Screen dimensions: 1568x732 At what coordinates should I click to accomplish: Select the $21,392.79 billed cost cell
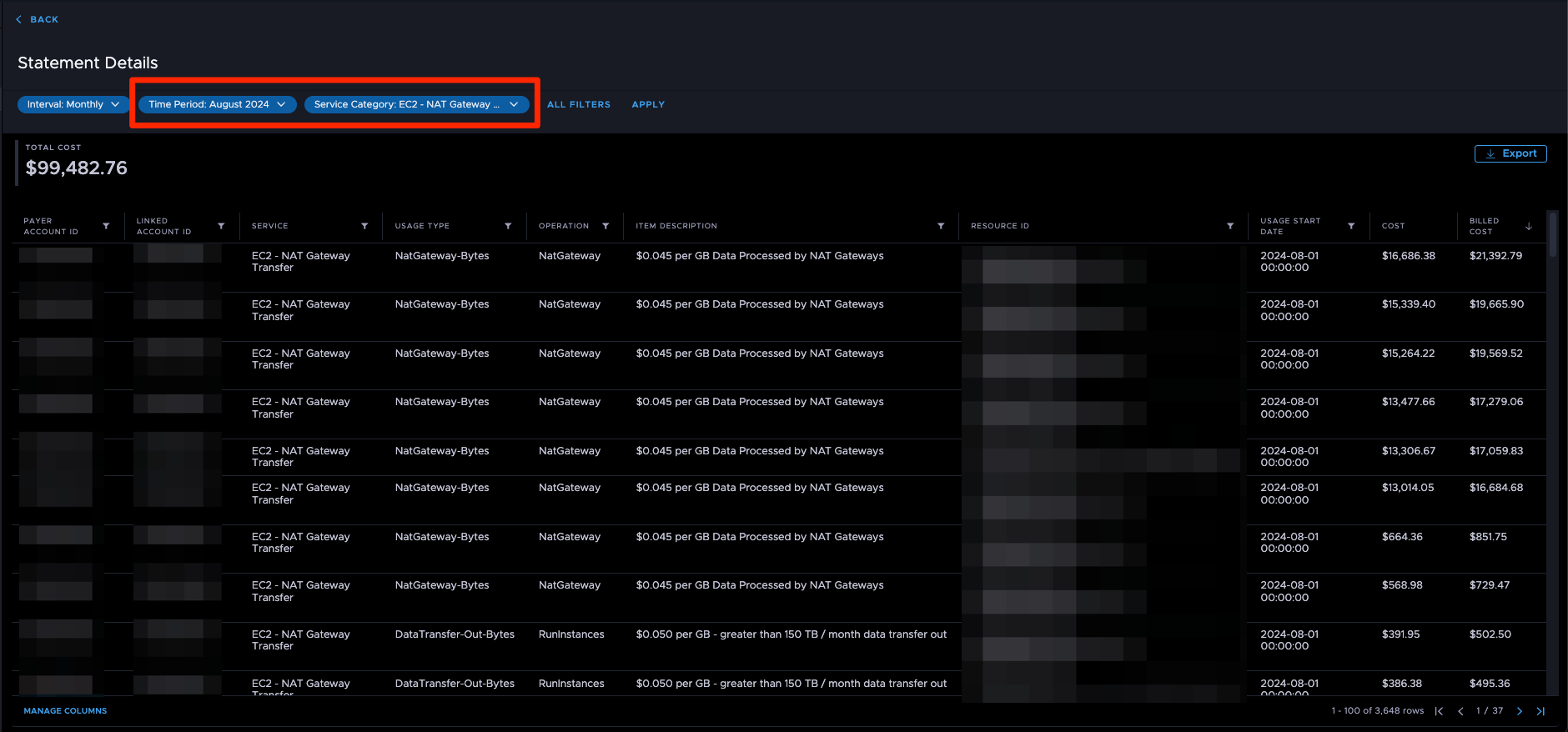tap(1495, 256)
